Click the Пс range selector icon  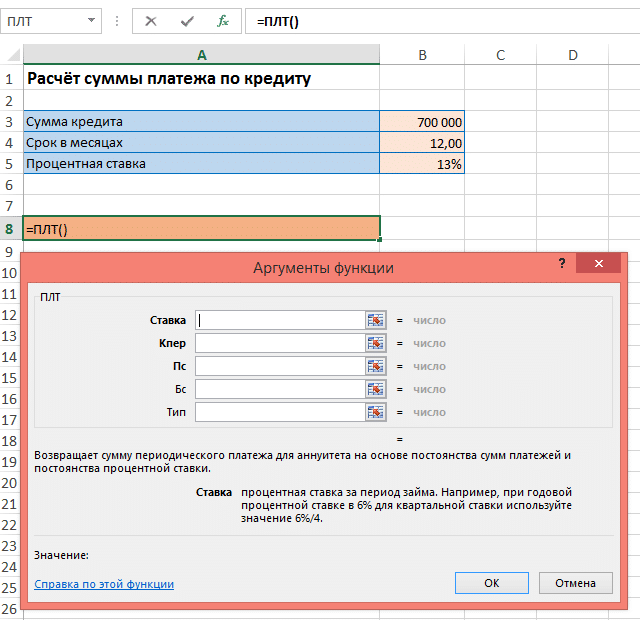376,366
